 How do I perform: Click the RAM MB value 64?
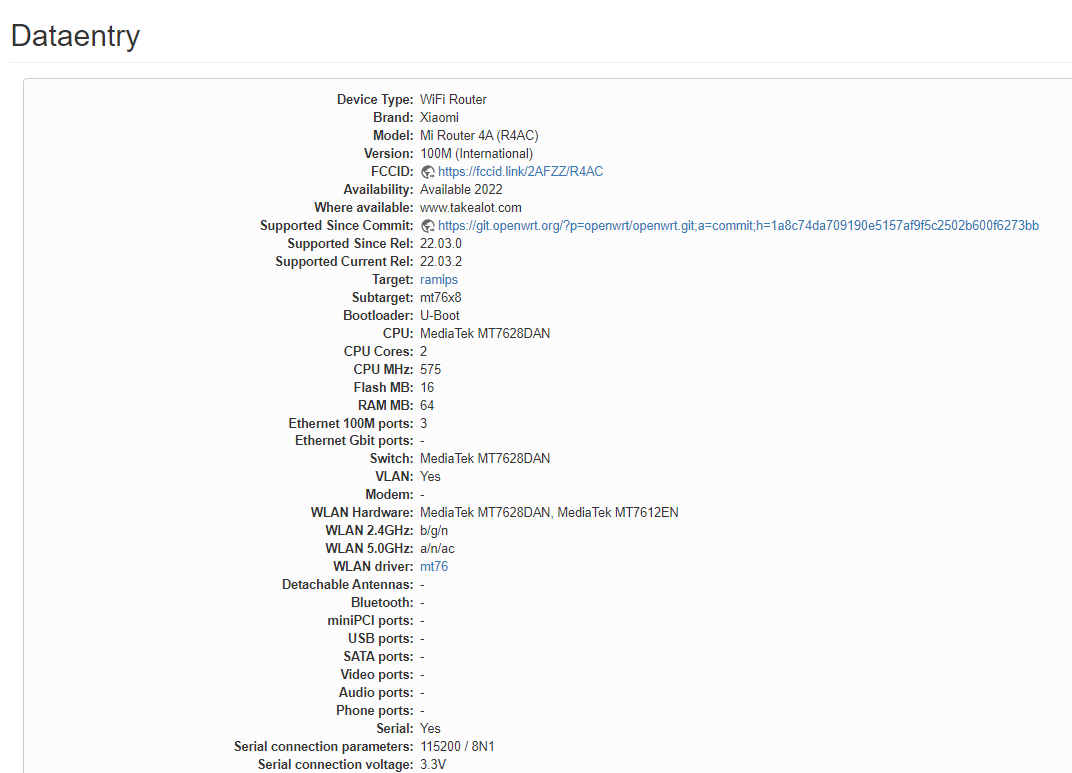pos(427,405)
